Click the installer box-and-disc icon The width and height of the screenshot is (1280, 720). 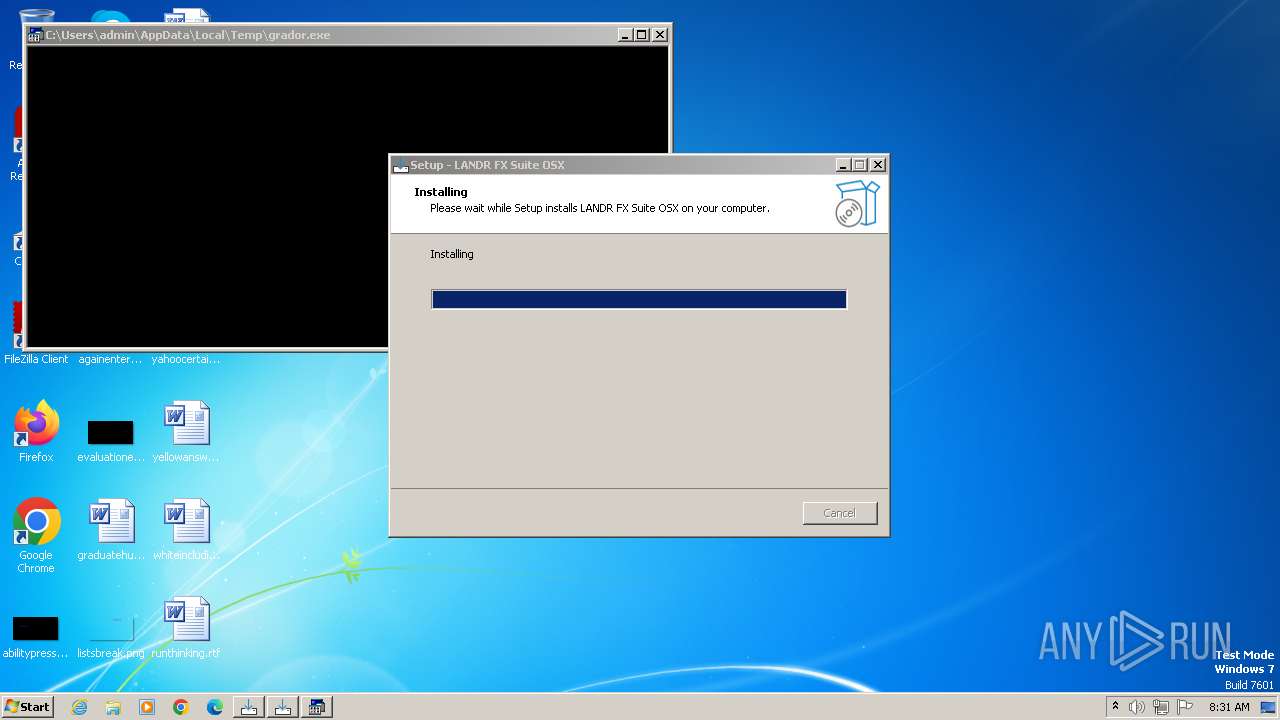coord(857,204)
